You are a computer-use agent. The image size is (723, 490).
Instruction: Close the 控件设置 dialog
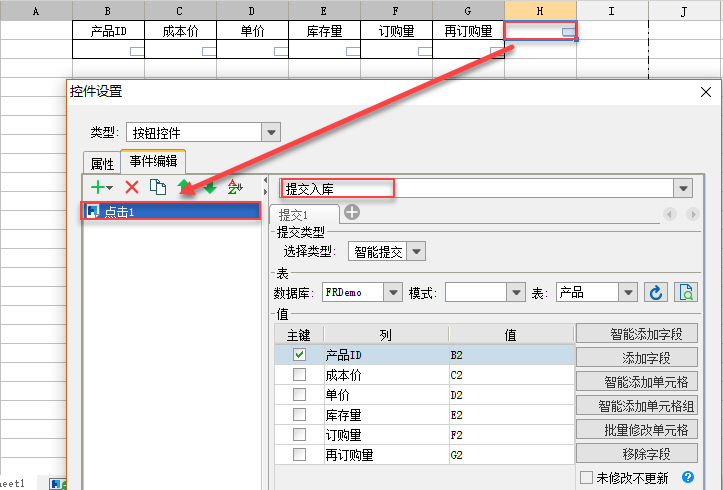705,92
